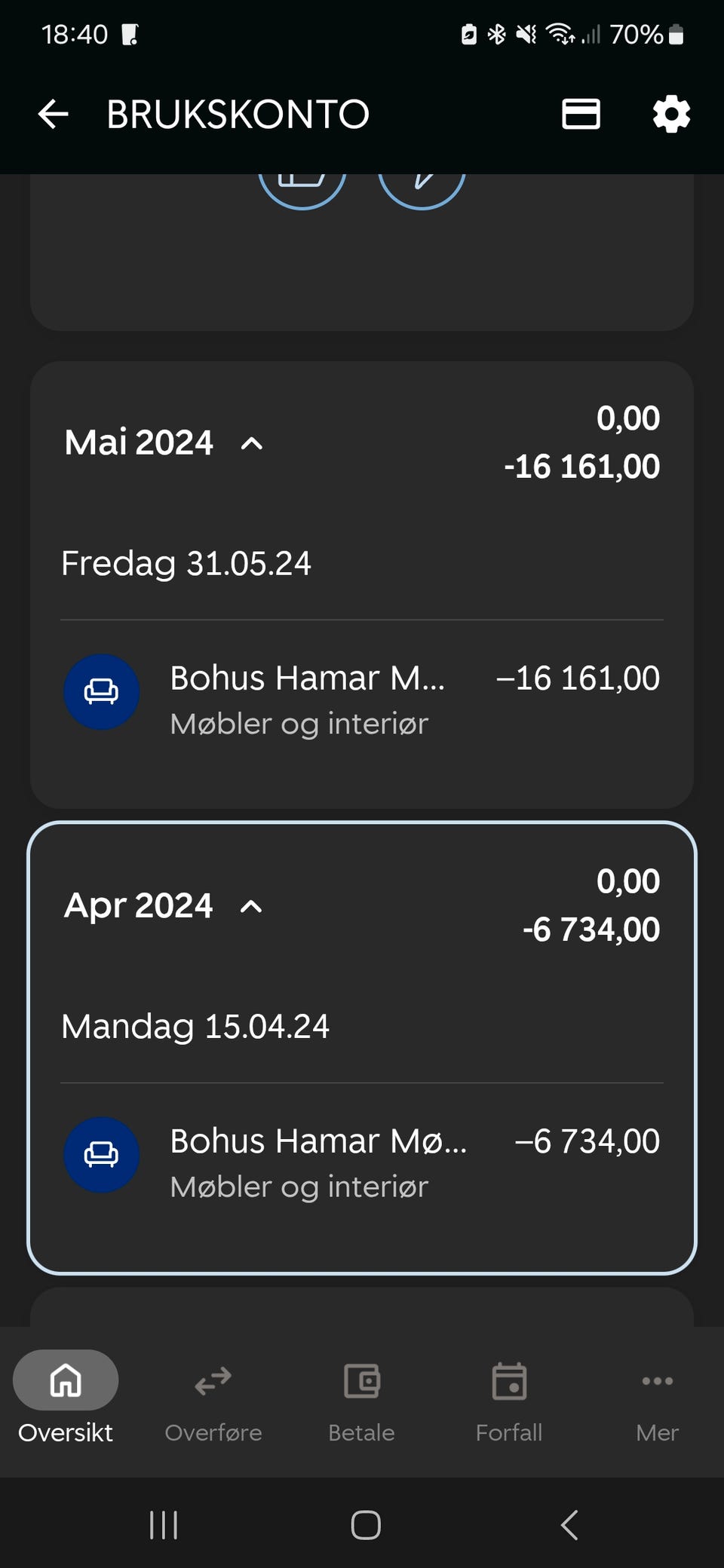This screenshot has height=1568, width=724.
Task: Tap the Android home button
Action: (x=366, y=1525)
